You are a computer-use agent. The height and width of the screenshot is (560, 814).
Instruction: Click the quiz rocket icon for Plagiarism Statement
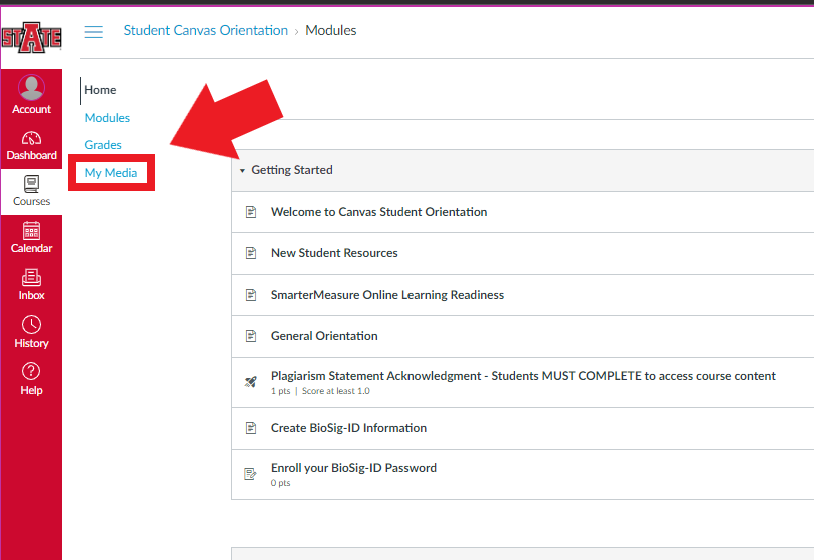tap(251, 383)
